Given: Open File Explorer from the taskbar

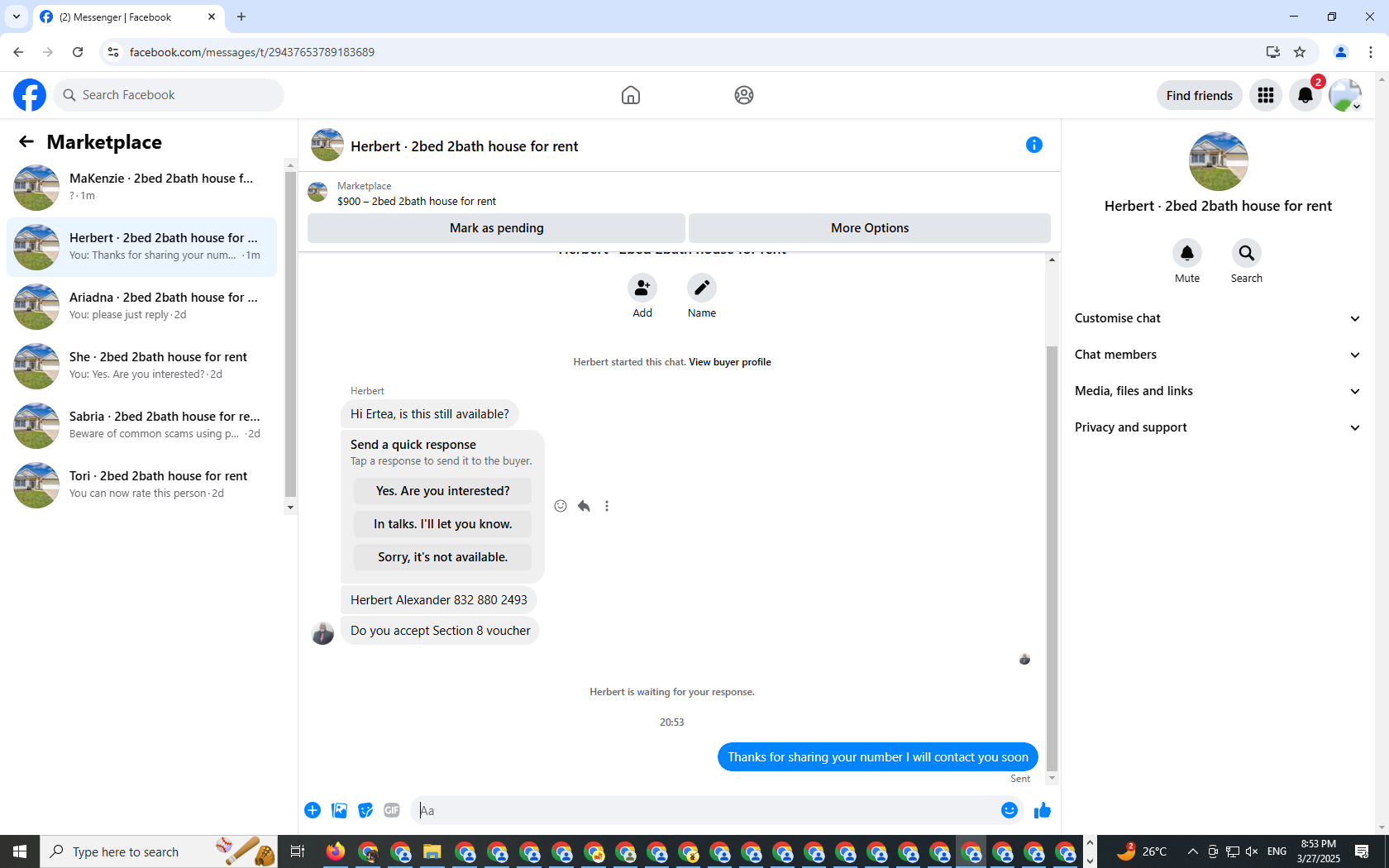Looking at the screenshot, I should tap(432, 851).
